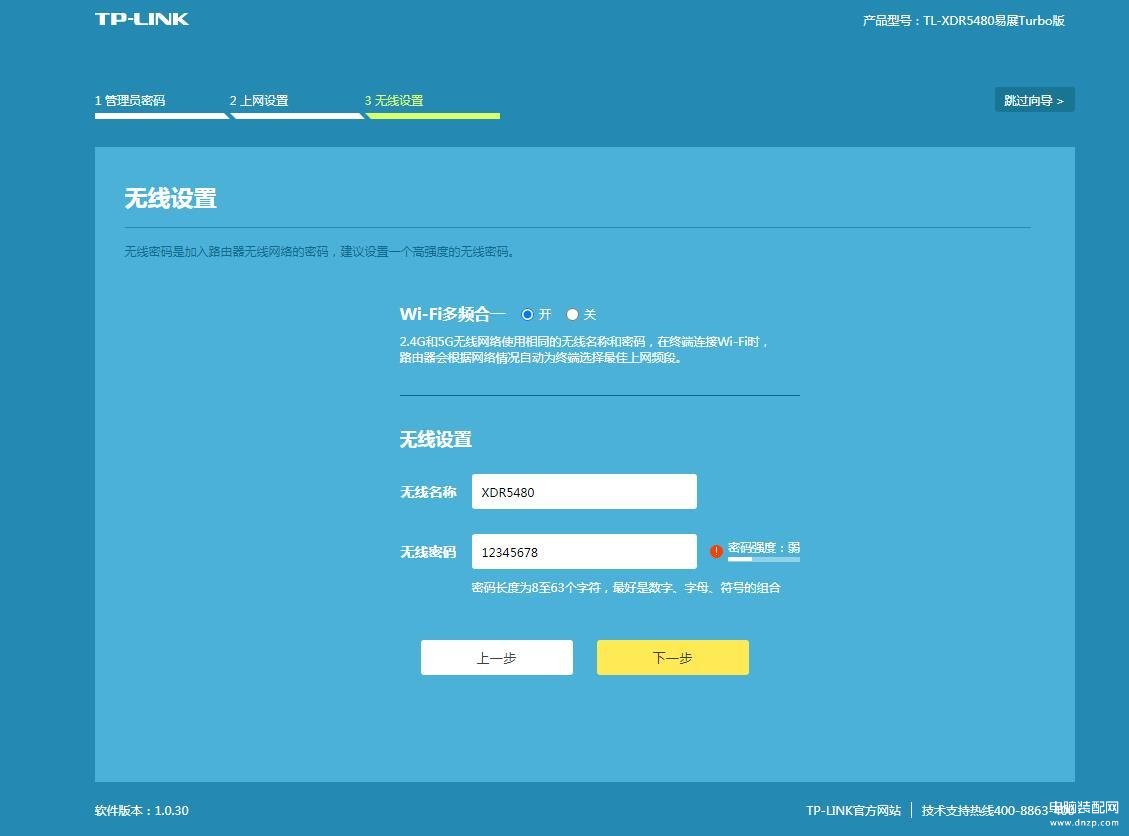Click the password strength bar

(x=763, y=559)
